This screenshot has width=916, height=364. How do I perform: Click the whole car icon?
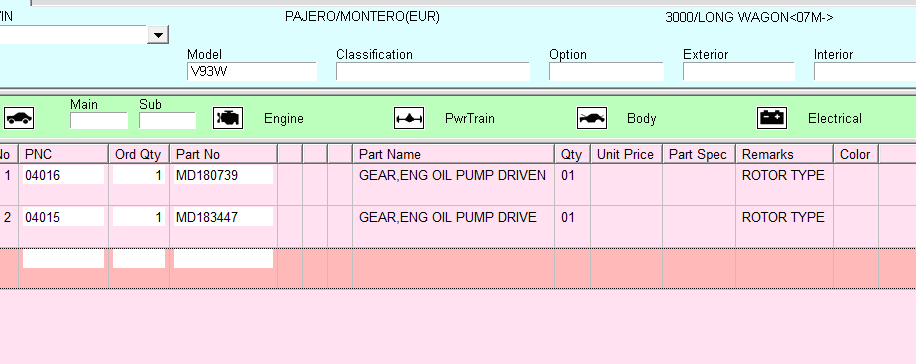click(x=19, y=118)
